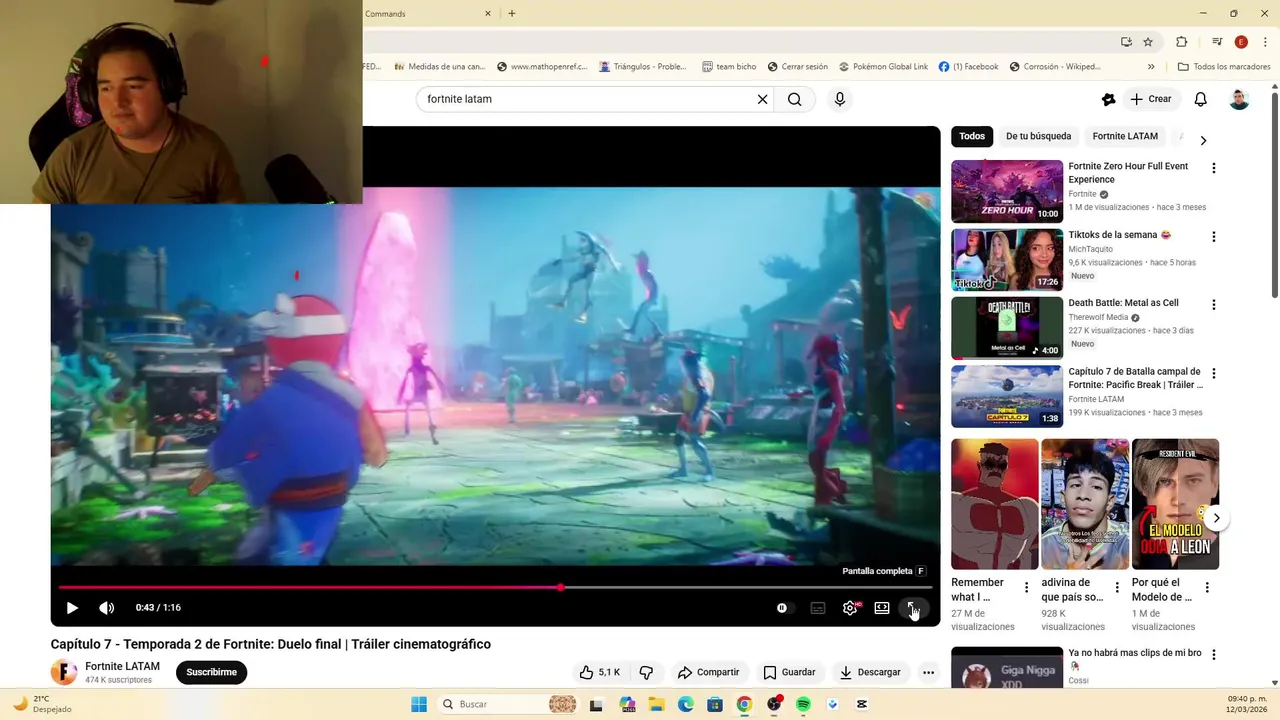This screenshot has height=720, width=1280.
Task: Open options for Death Battle: Metal as Cell
Action: point(1214,305)
